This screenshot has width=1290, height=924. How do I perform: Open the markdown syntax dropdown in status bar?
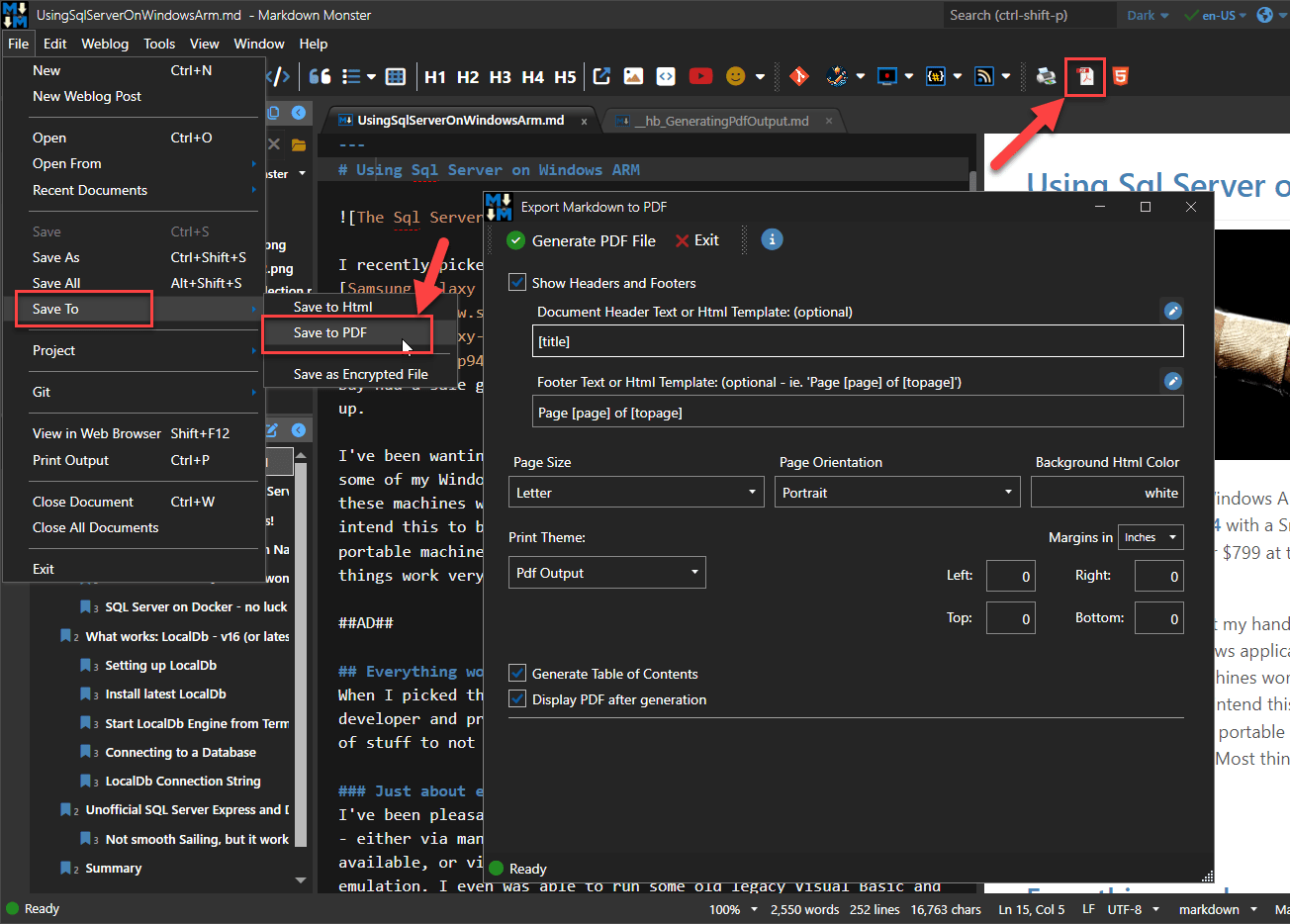tap(1218, 909)
